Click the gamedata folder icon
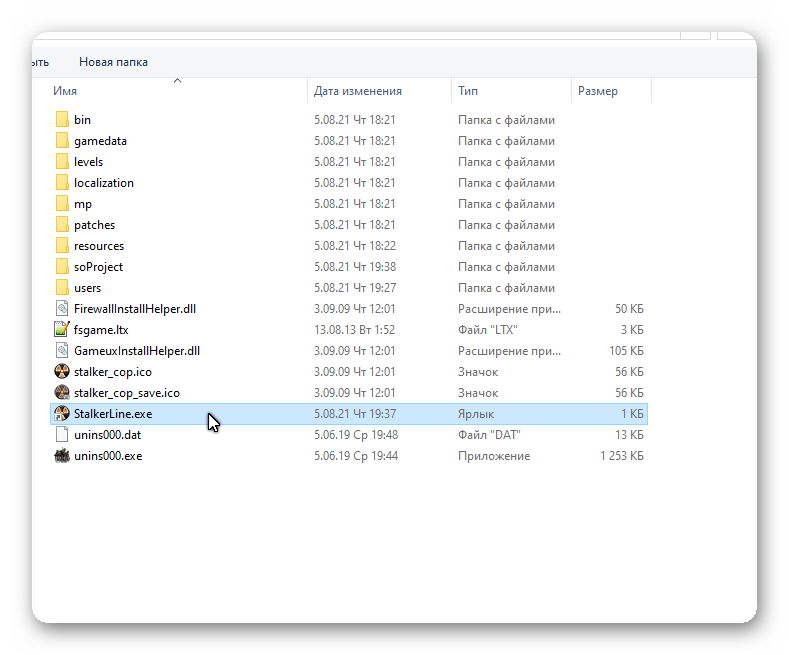789x655 pixels. [62, 141]
